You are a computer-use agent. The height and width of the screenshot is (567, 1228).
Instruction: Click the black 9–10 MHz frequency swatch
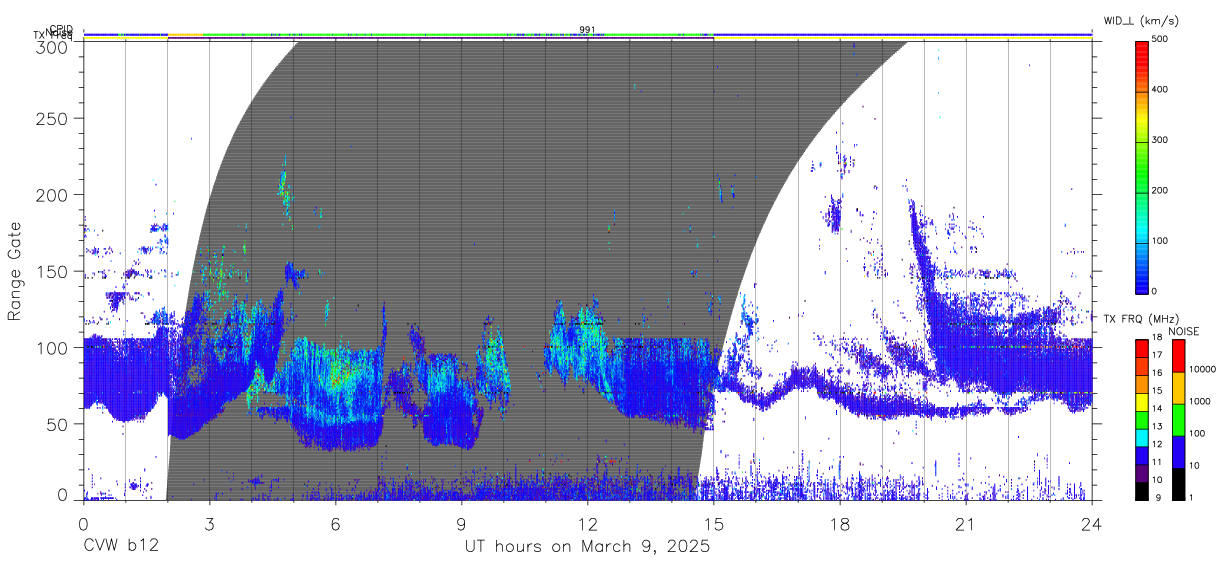pos(1142,492)
